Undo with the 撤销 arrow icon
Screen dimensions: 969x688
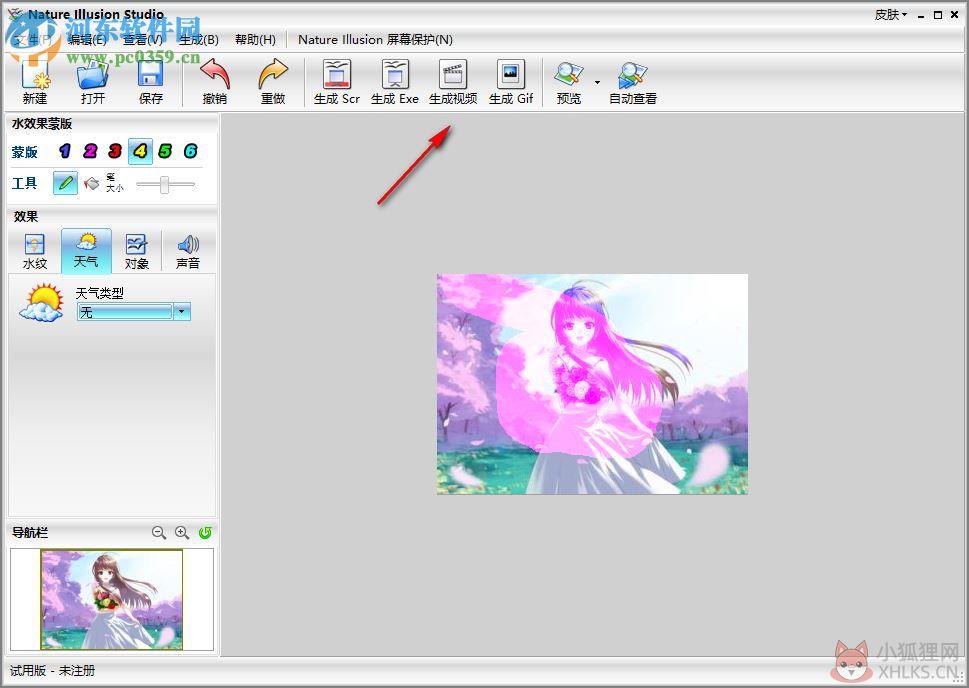tap(215, 82)
